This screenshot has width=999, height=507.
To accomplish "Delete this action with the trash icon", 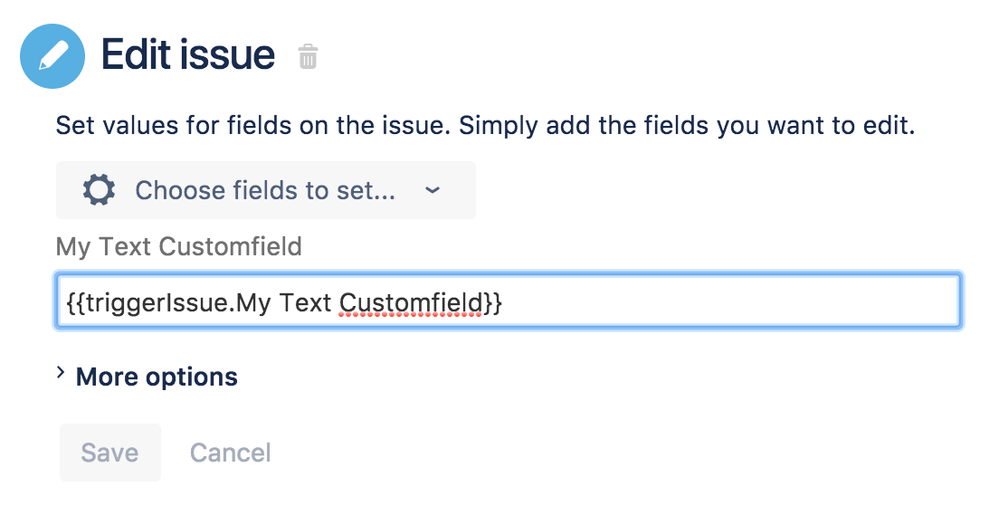I will point(308,57).
